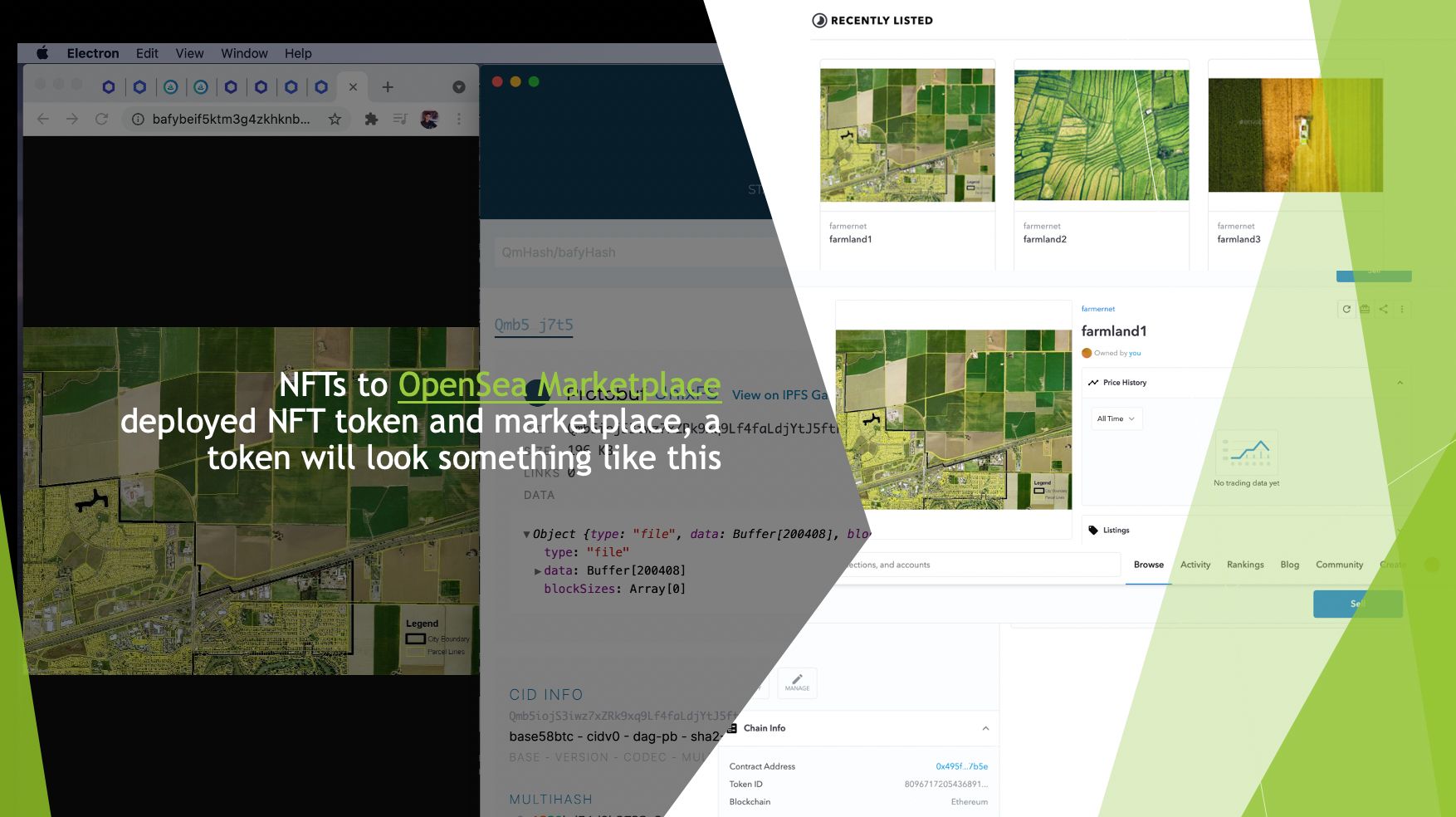Reload the browser page
The height and width of the screenshot is (817, 1456).
101,119
